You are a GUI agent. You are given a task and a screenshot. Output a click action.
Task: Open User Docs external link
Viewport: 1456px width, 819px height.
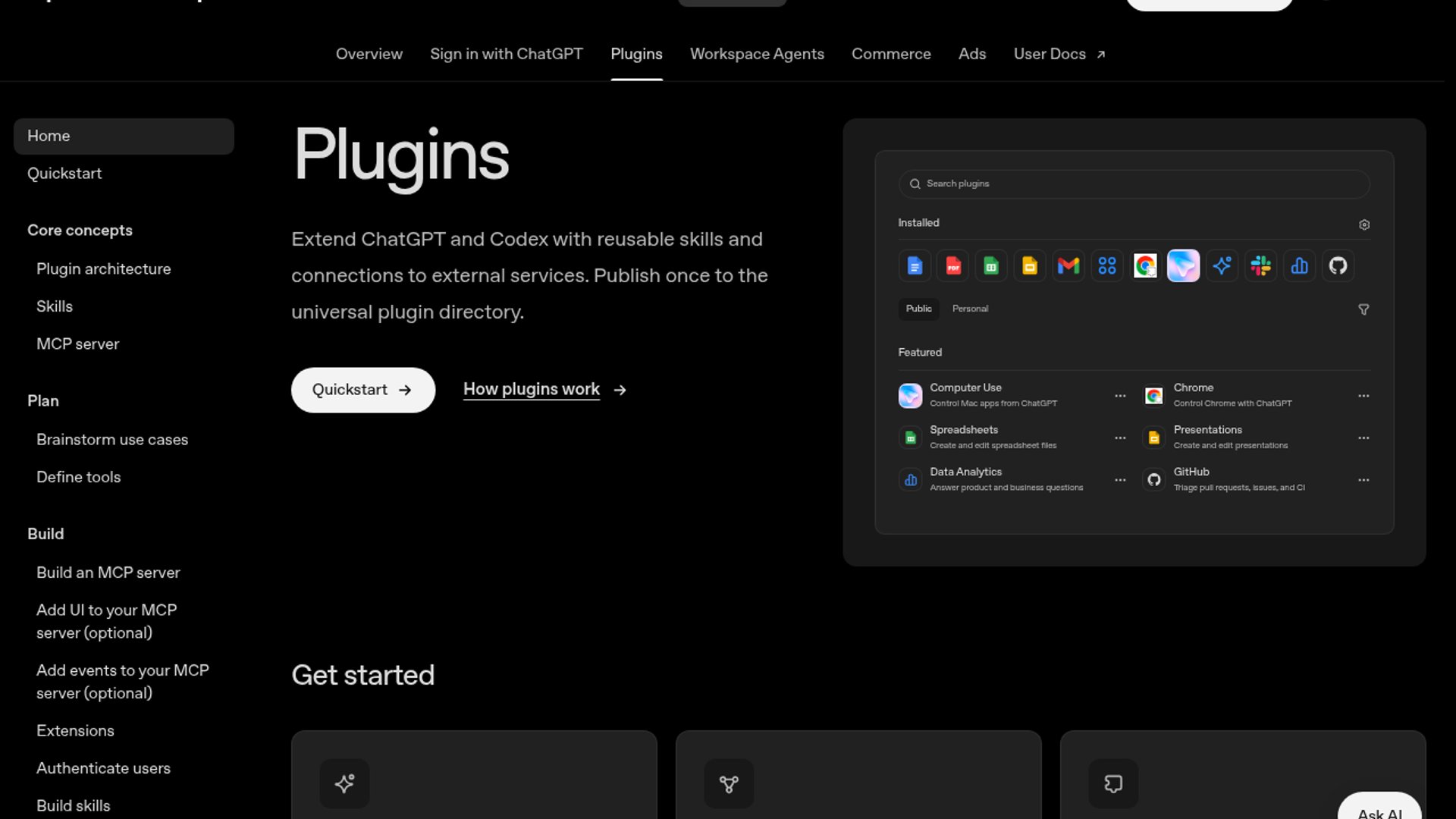pyautogui.click(x=1059, y=54)
